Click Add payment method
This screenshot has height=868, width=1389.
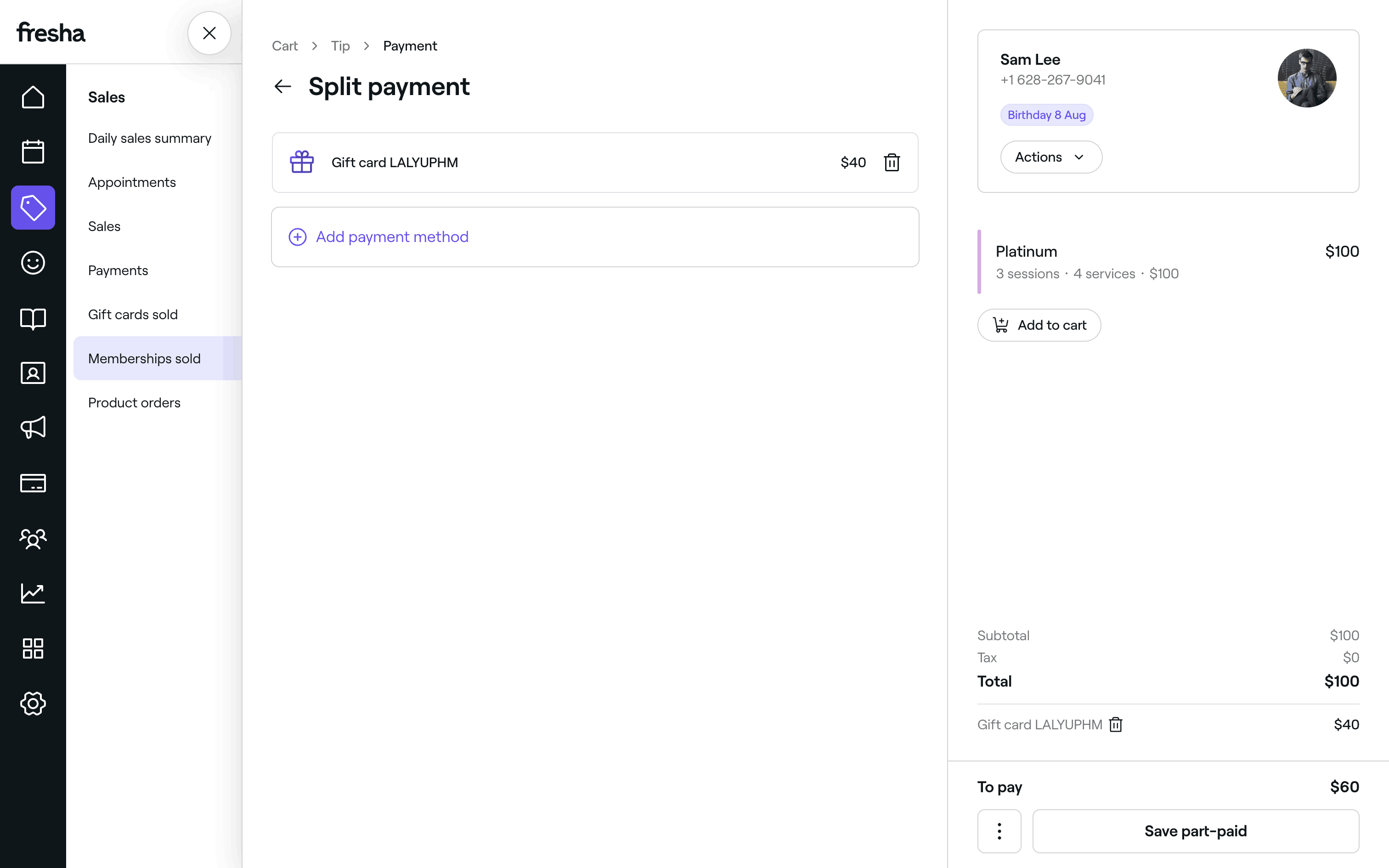click(x=392, y=237)
